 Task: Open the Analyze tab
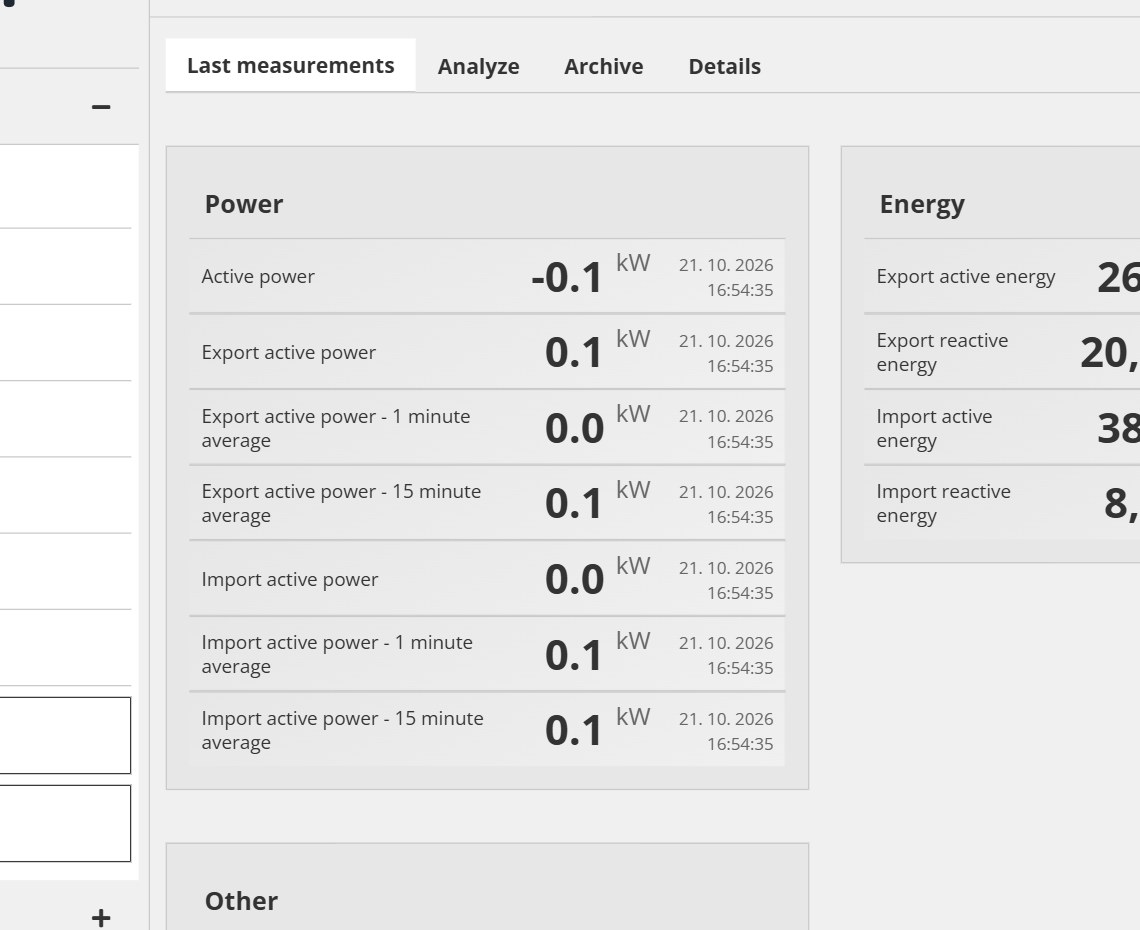point(478,66)
